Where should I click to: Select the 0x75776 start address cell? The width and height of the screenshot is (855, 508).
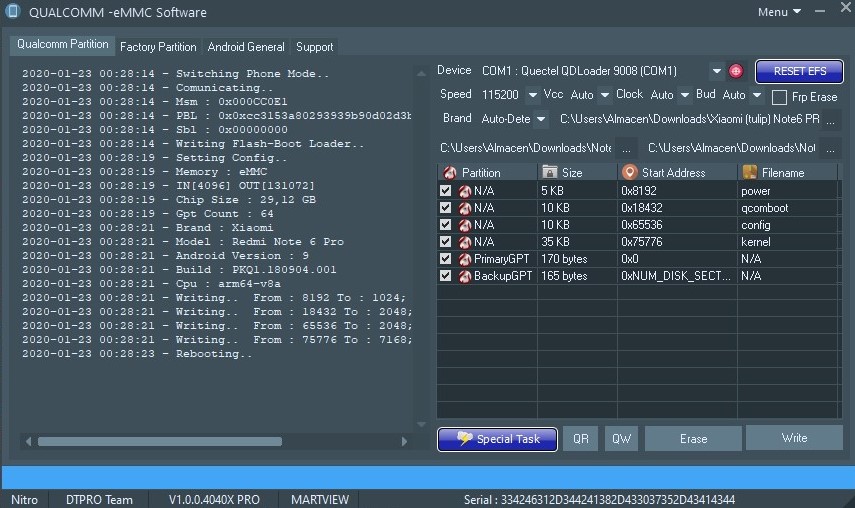click(x=677, y=241)
